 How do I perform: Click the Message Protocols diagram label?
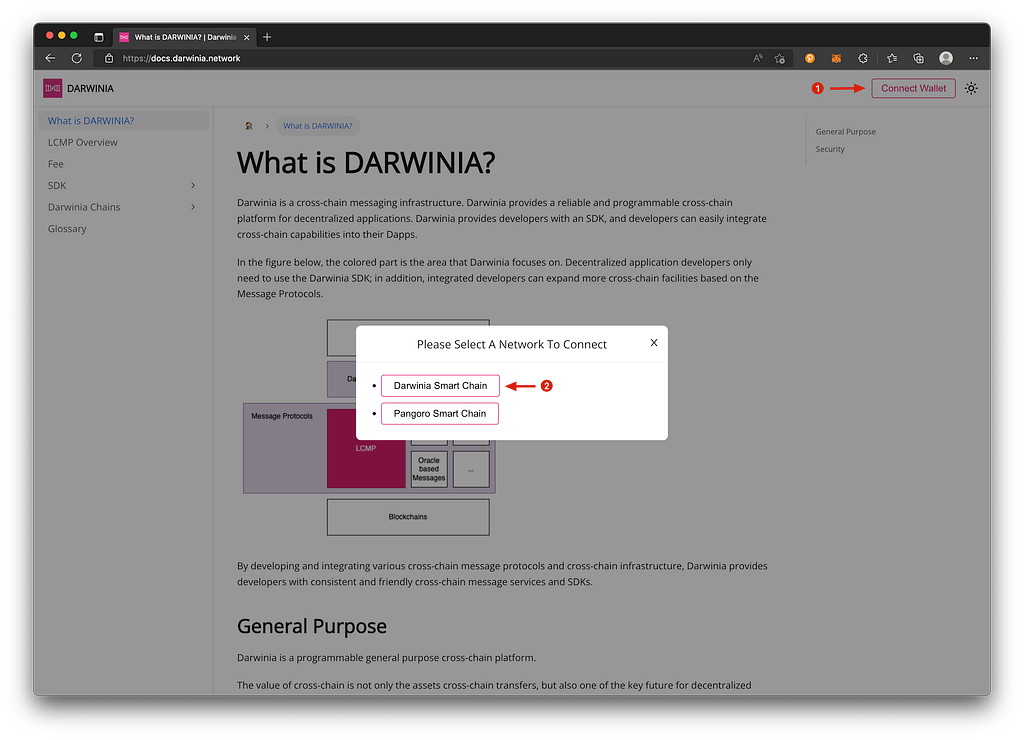click(281, 416)
